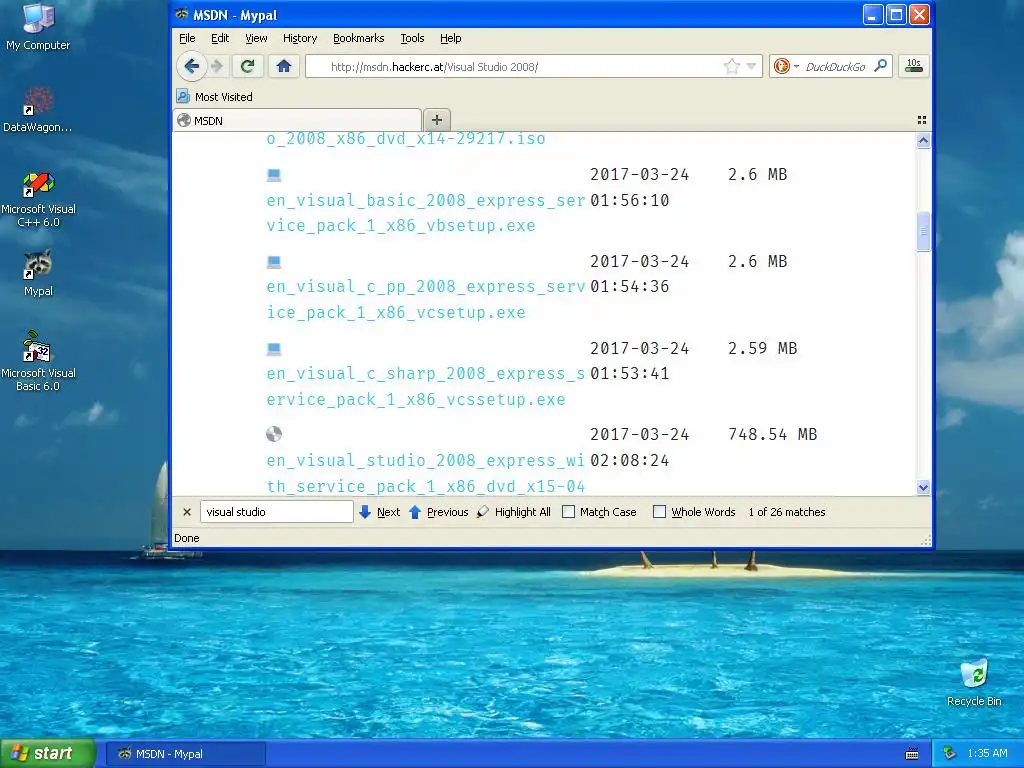The width and height of the screenshot is (1024, 768).
Task: Open the Edit menu
Action: 220,38
